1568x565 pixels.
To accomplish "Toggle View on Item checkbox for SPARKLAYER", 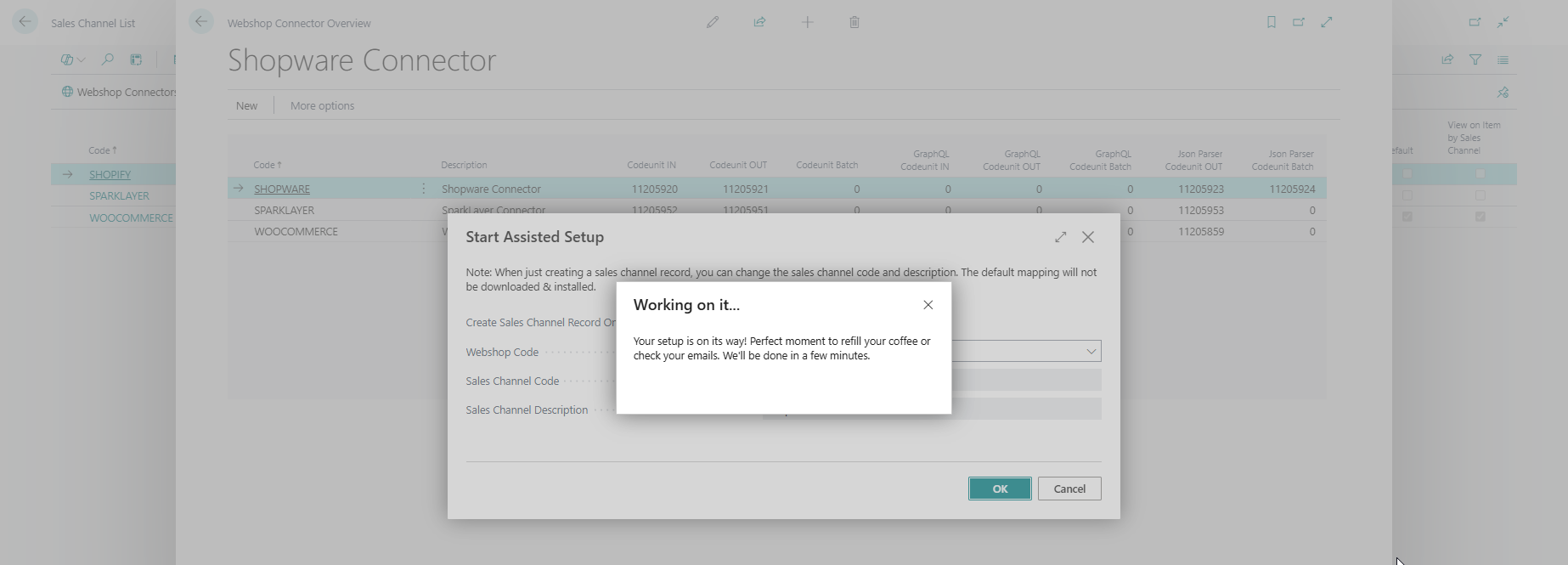I will tap(1481, 195).
